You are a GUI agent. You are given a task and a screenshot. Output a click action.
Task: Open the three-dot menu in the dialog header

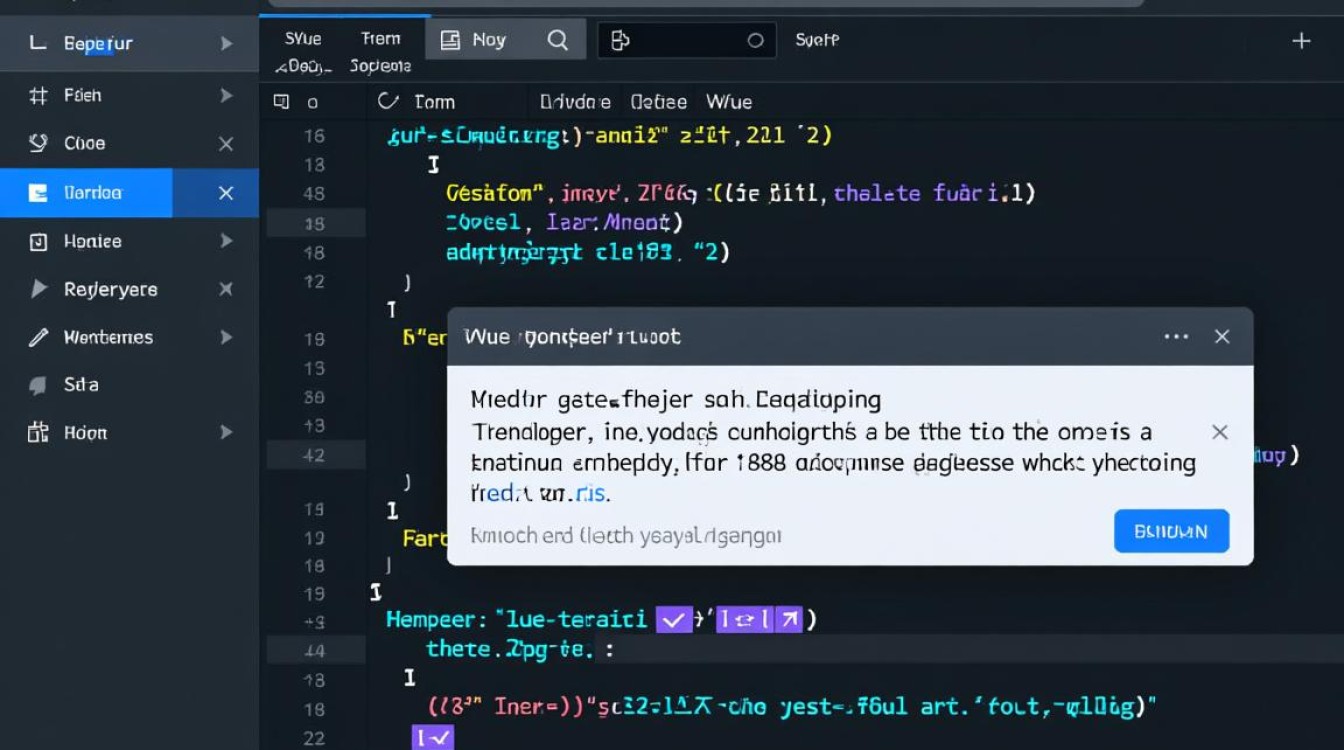(1176, 336)
